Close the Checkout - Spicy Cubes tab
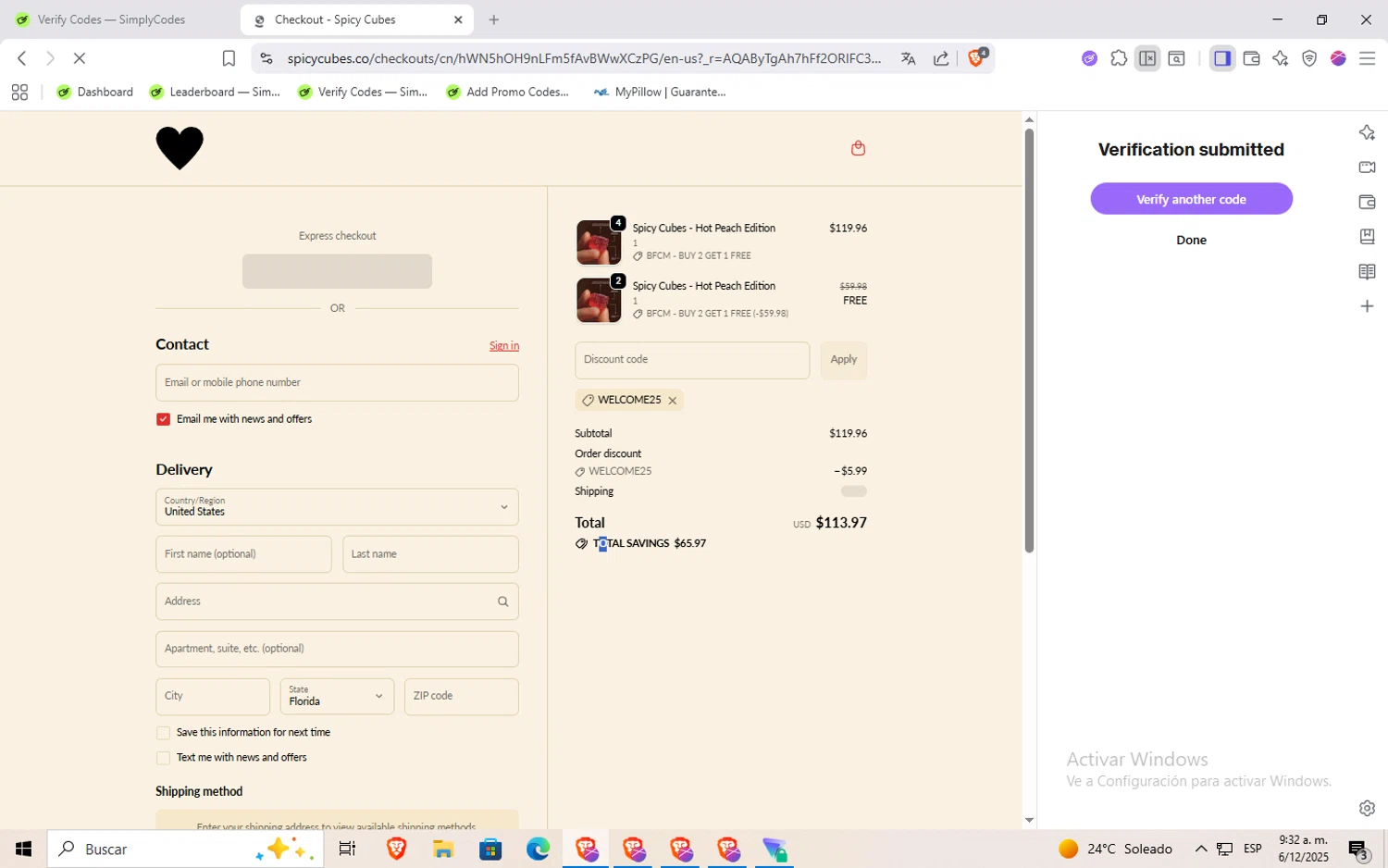Image resolution: width=1388 pixels, height=868 pixels. (x=458, y=19)
